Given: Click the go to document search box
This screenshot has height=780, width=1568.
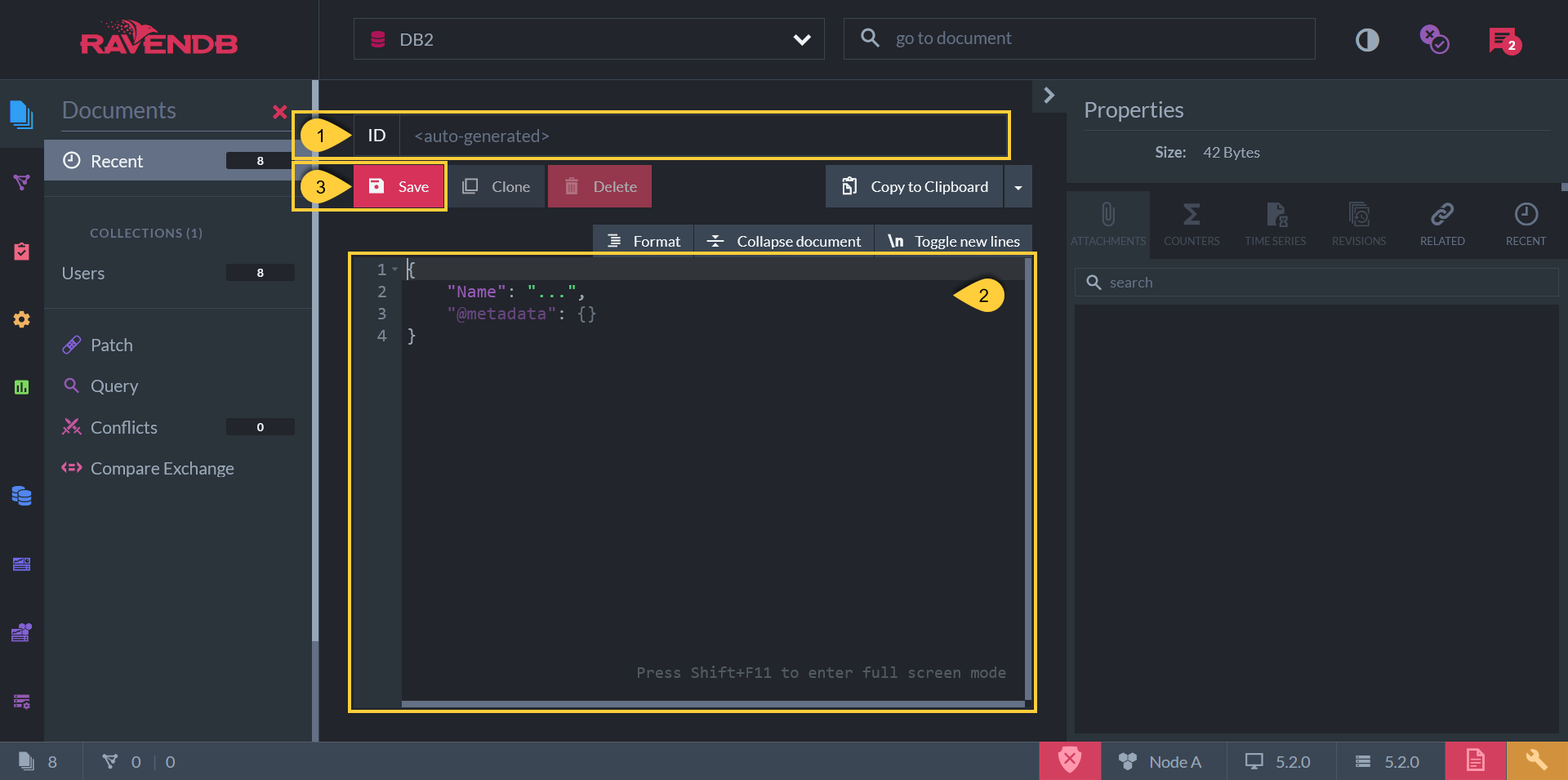Looking at the screenshot, I should coord(1079,38).
